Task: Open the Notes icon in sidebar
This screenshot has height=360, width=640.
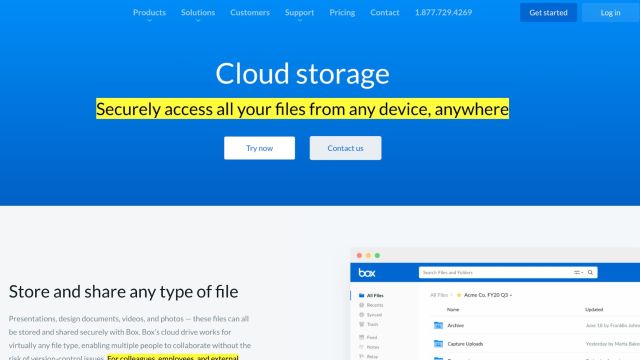Action: (x=361, y=347)
